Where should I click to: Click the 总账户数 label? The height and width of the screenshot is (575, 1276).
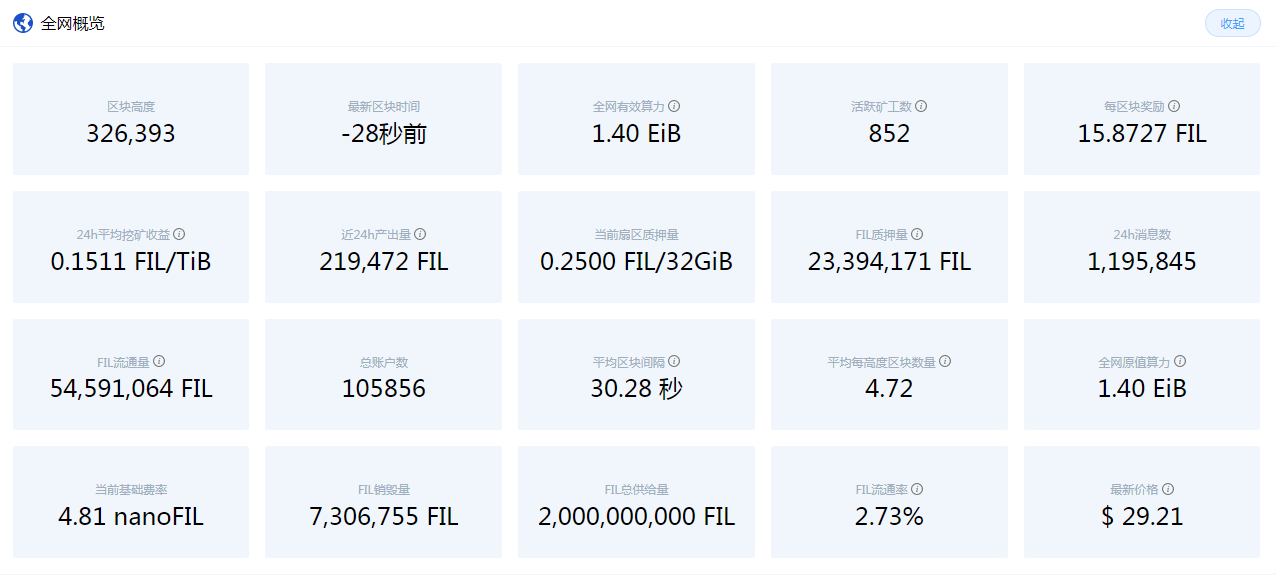pos(384,361)
